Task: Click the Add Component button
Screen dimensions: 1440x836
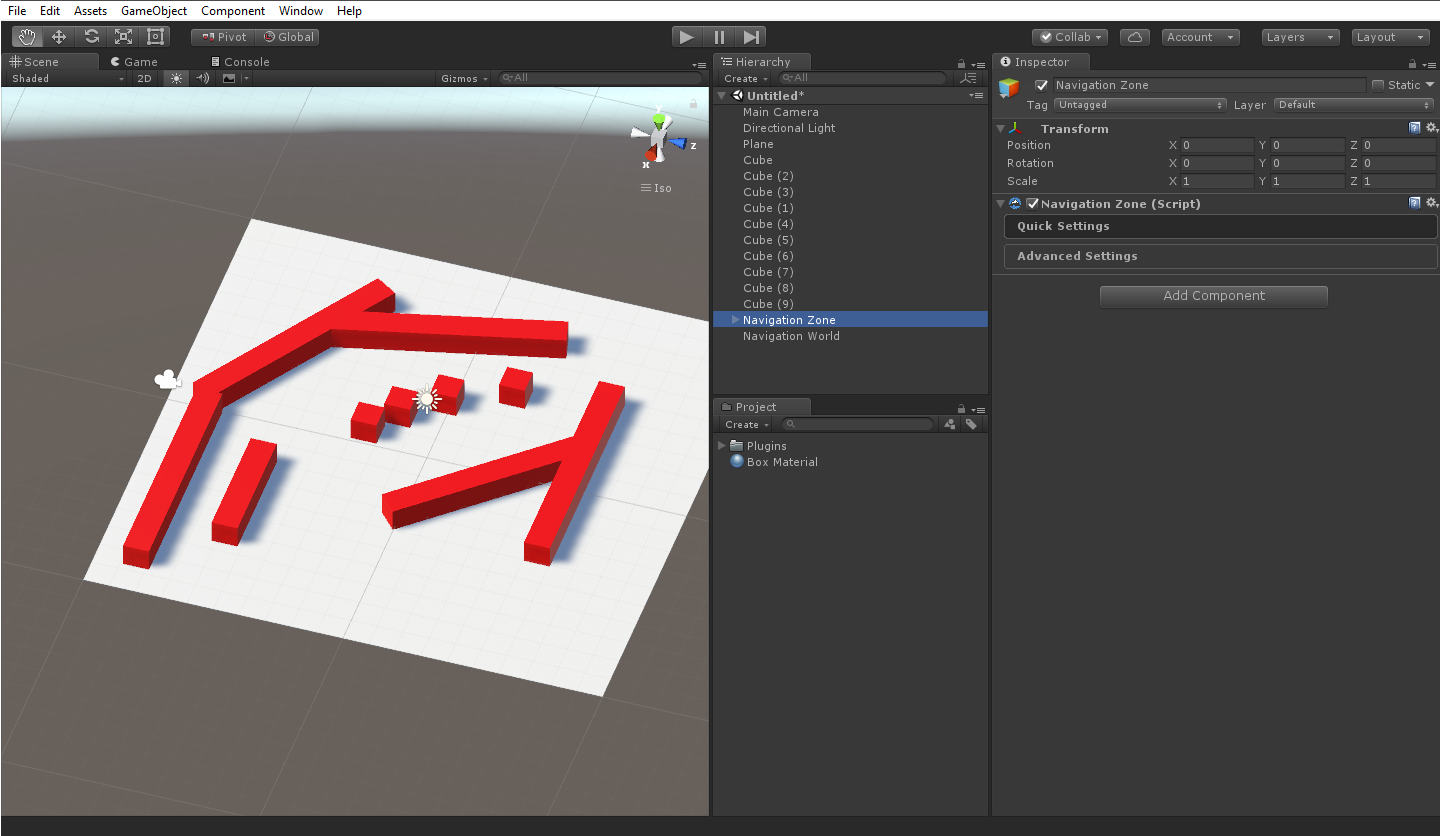Action: [1214, 296]
